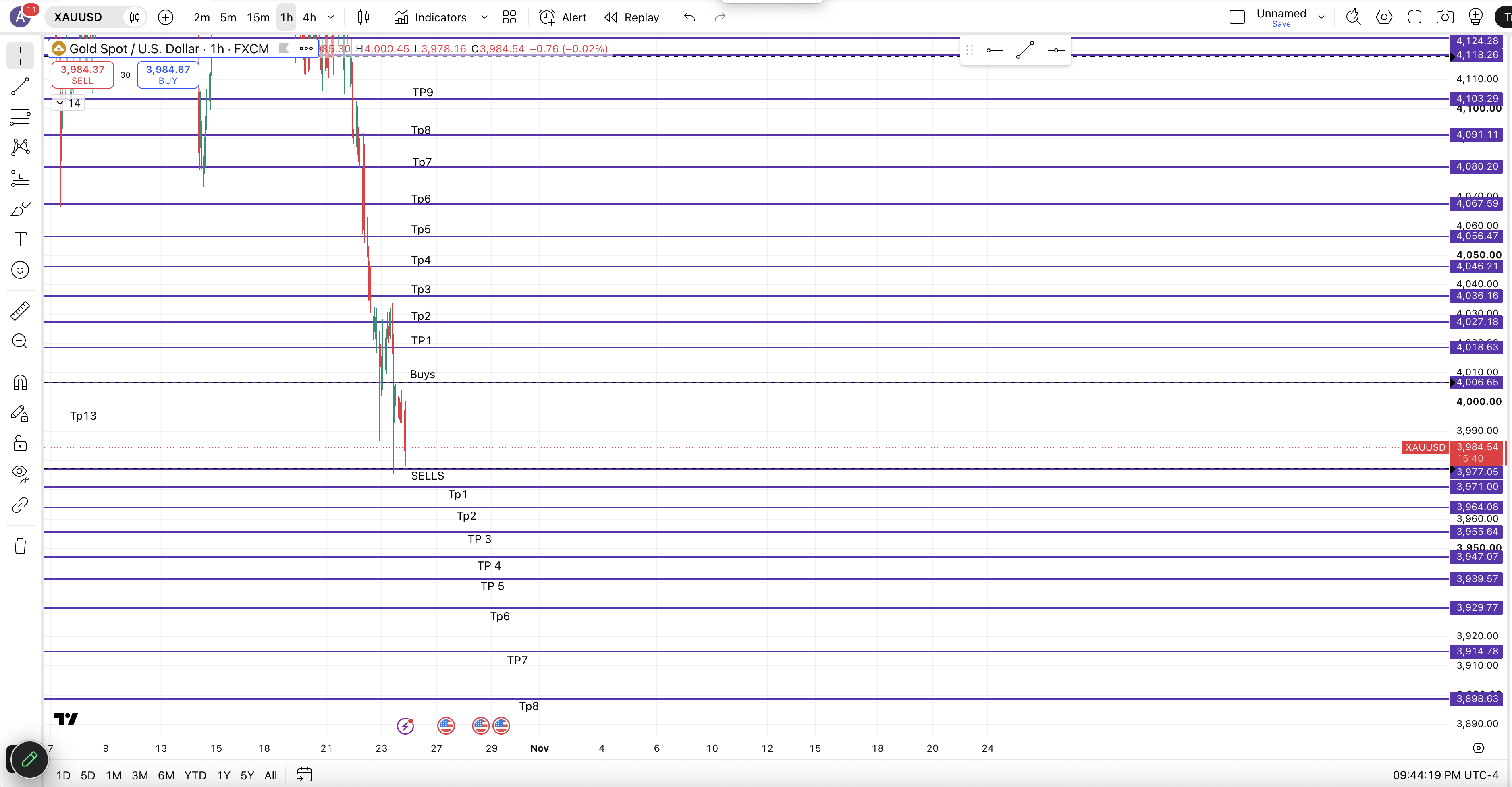This screenshot has height=787, width=1512.
Task: Switch to the 4h timeframe
Action: [309, 17]
